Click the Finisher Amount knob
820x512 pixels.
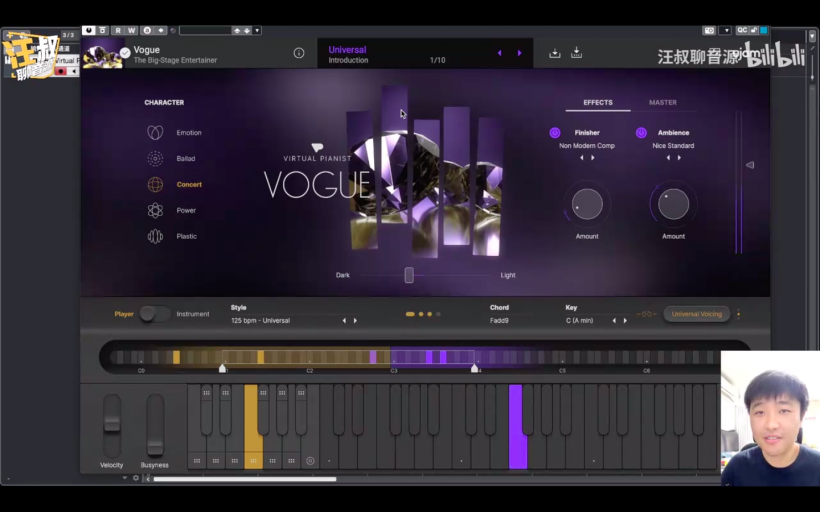[x=587, y=204]
